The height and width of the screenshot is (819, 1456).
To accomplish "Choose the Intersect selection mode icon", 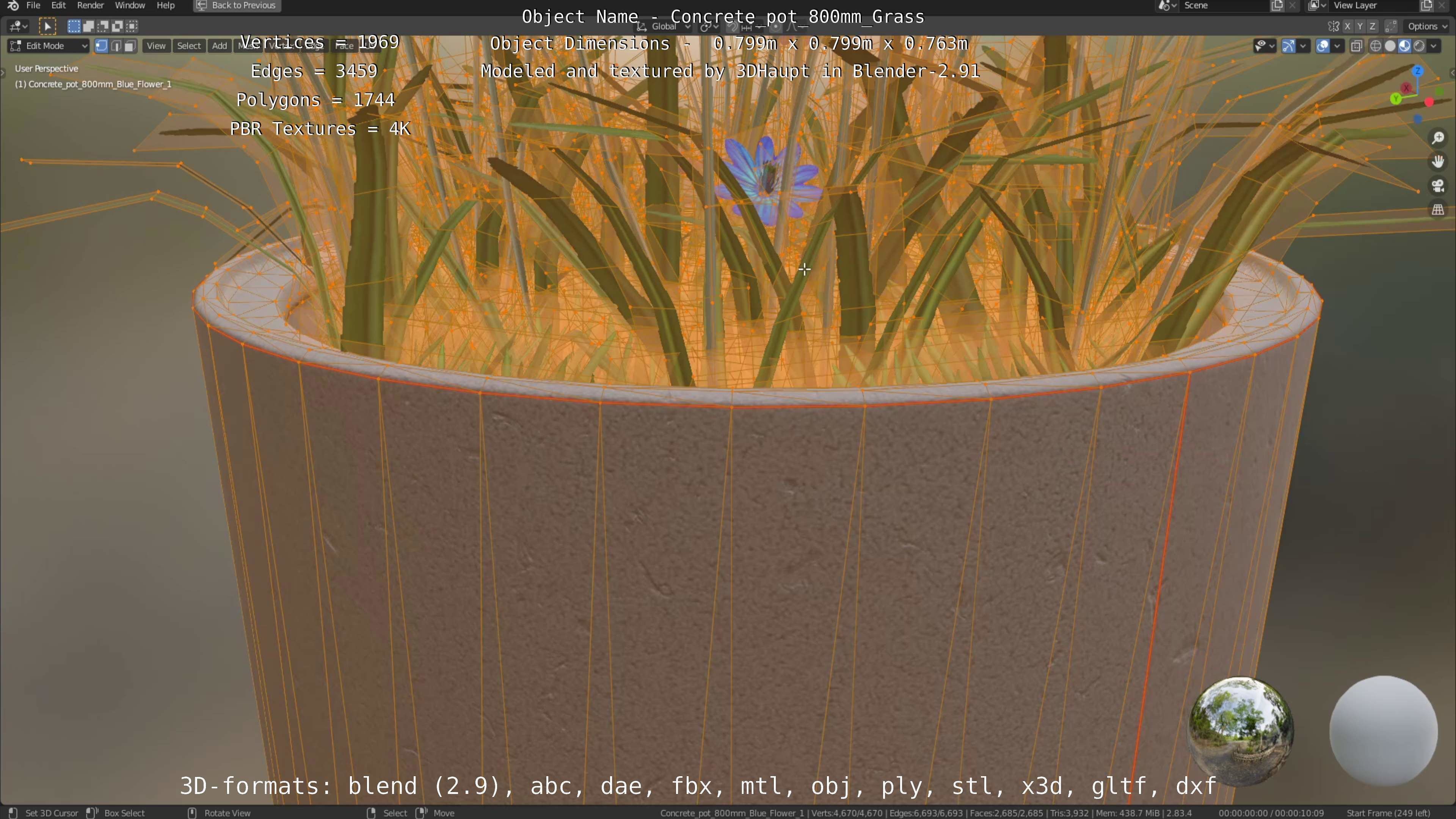I will (x=132, y=26).
